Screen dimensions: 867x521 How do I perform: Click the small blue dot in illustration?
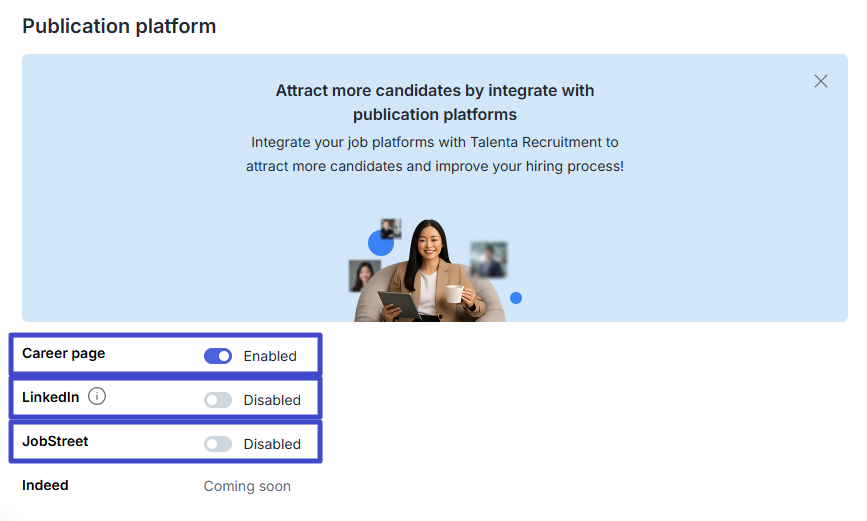pyautogui.click(x=516, y=298)
